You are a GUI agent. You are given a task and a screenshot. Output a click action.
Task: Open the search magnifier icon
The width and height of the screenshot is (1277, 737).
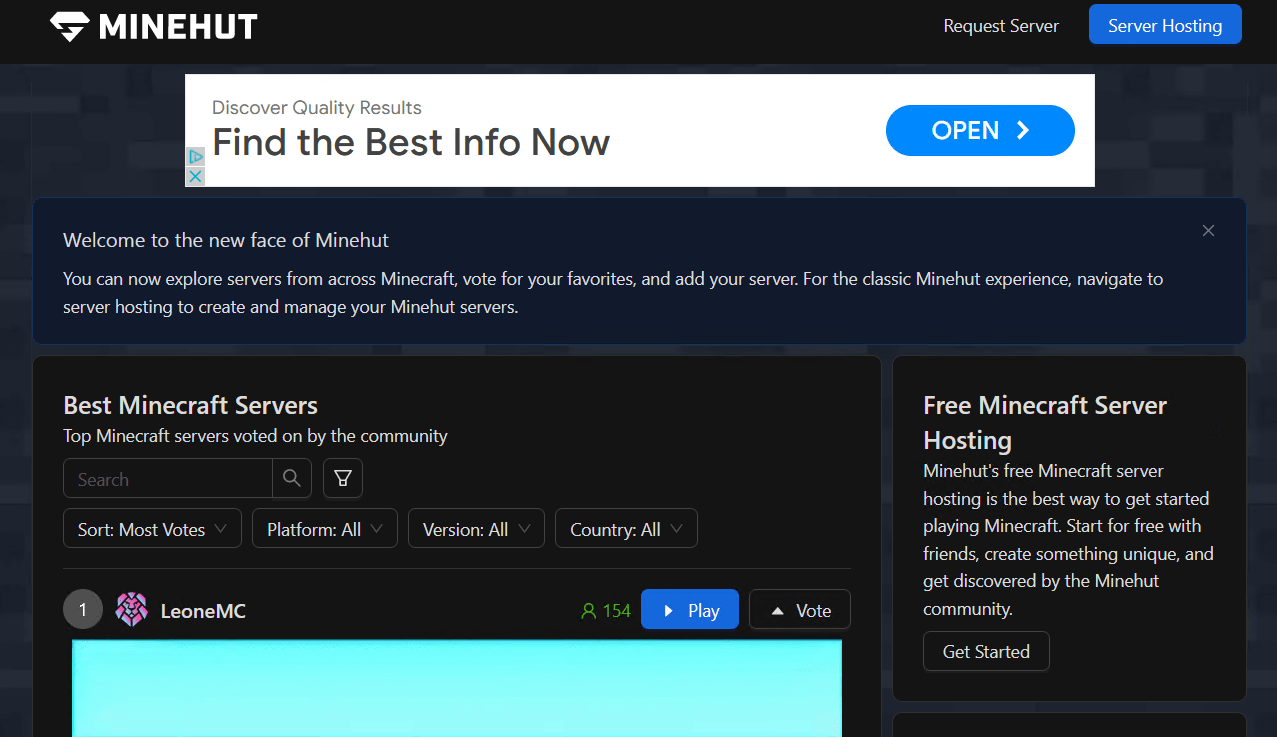pos(291,478)
